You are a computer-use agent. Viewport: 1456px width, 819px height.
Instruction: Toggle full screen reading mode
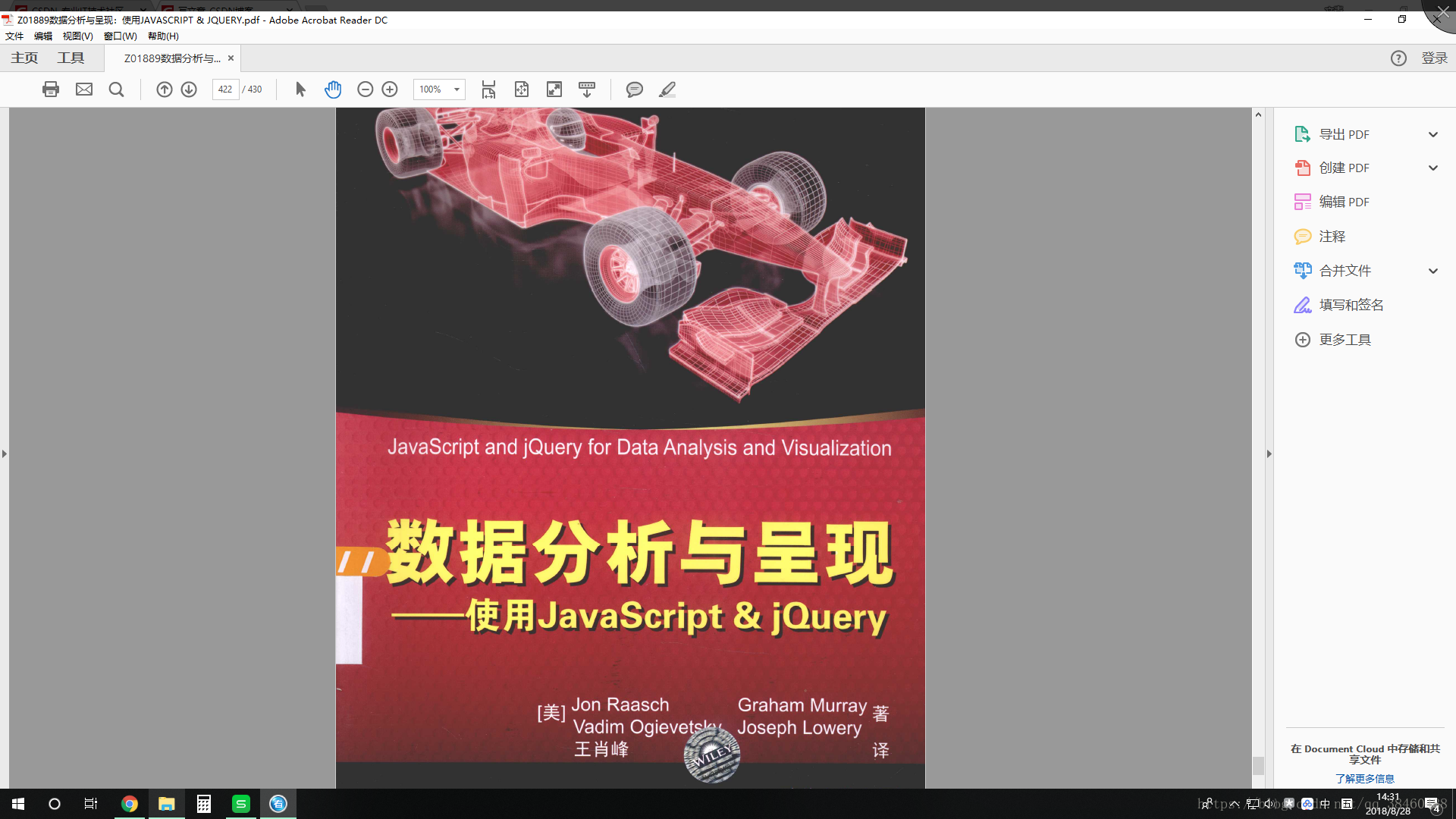click(554, 89)
